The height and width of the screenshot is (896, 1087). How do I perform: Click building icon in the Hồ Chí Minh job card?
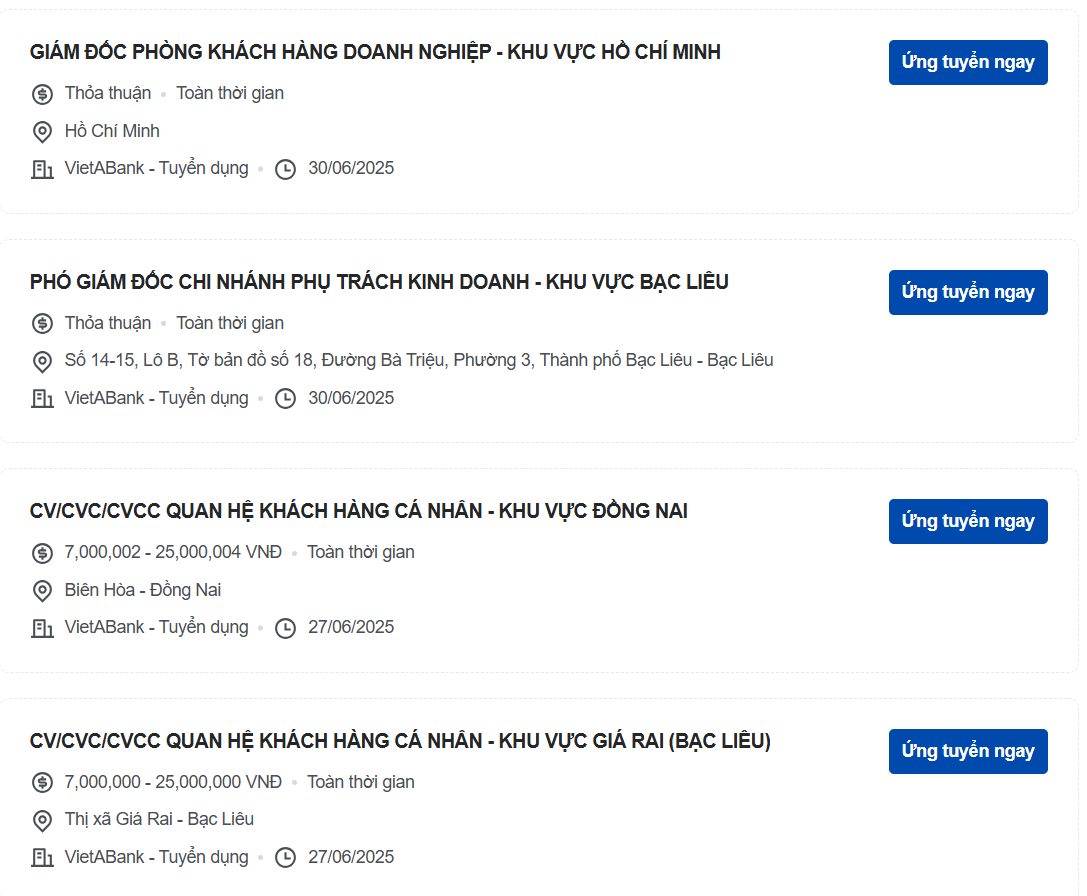tap(42, 169)
